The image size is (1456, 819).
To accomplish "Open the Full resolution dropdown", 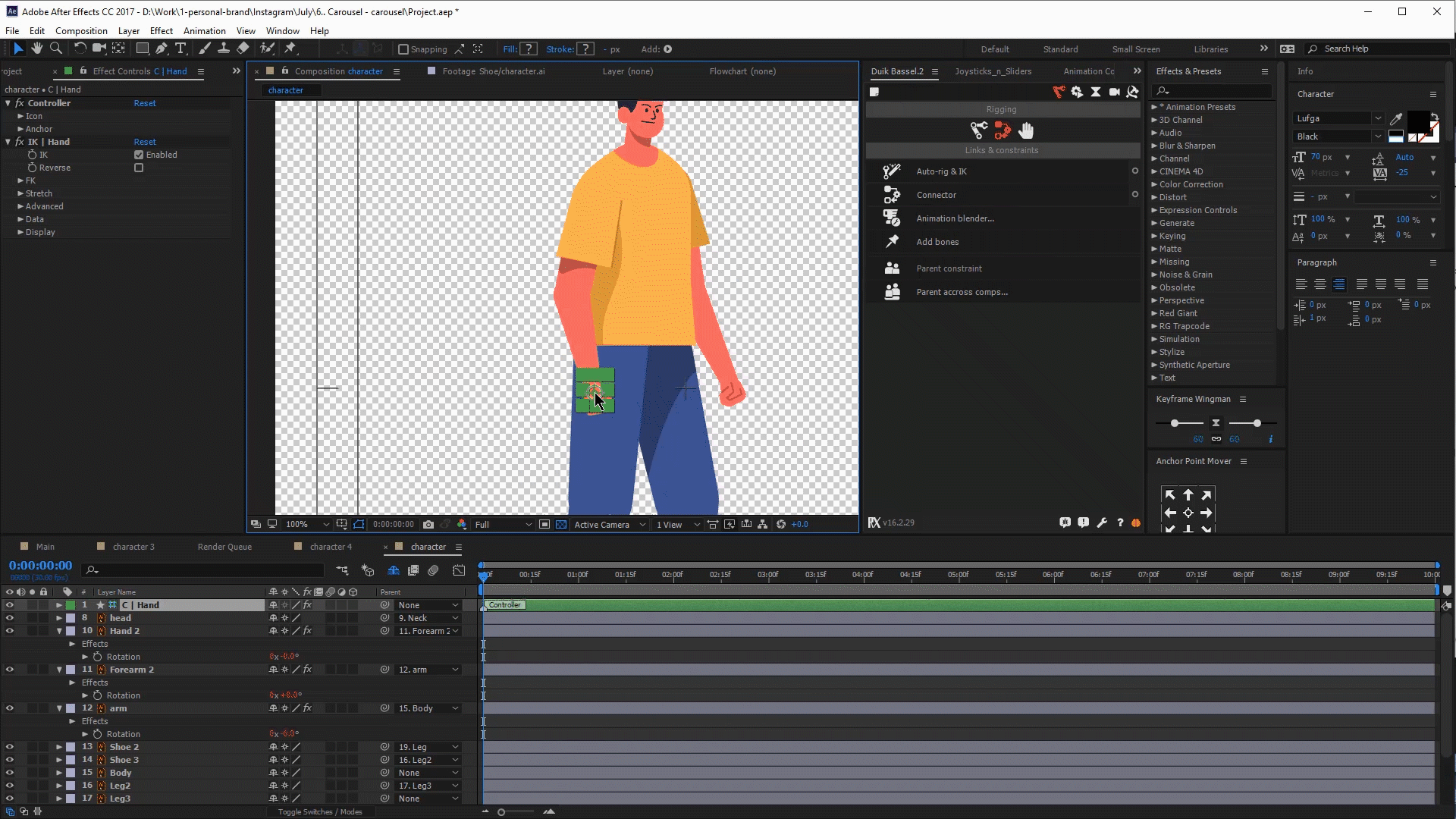I will click(x=504, y=525).
